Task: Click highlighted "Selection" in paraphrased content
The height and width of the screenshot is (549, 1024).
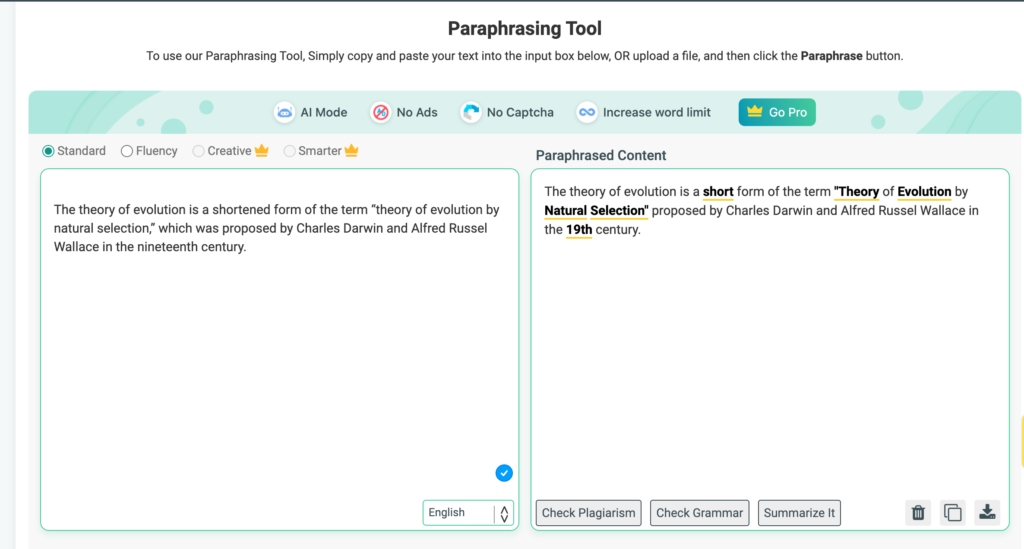Action: [x=619, y=211]
